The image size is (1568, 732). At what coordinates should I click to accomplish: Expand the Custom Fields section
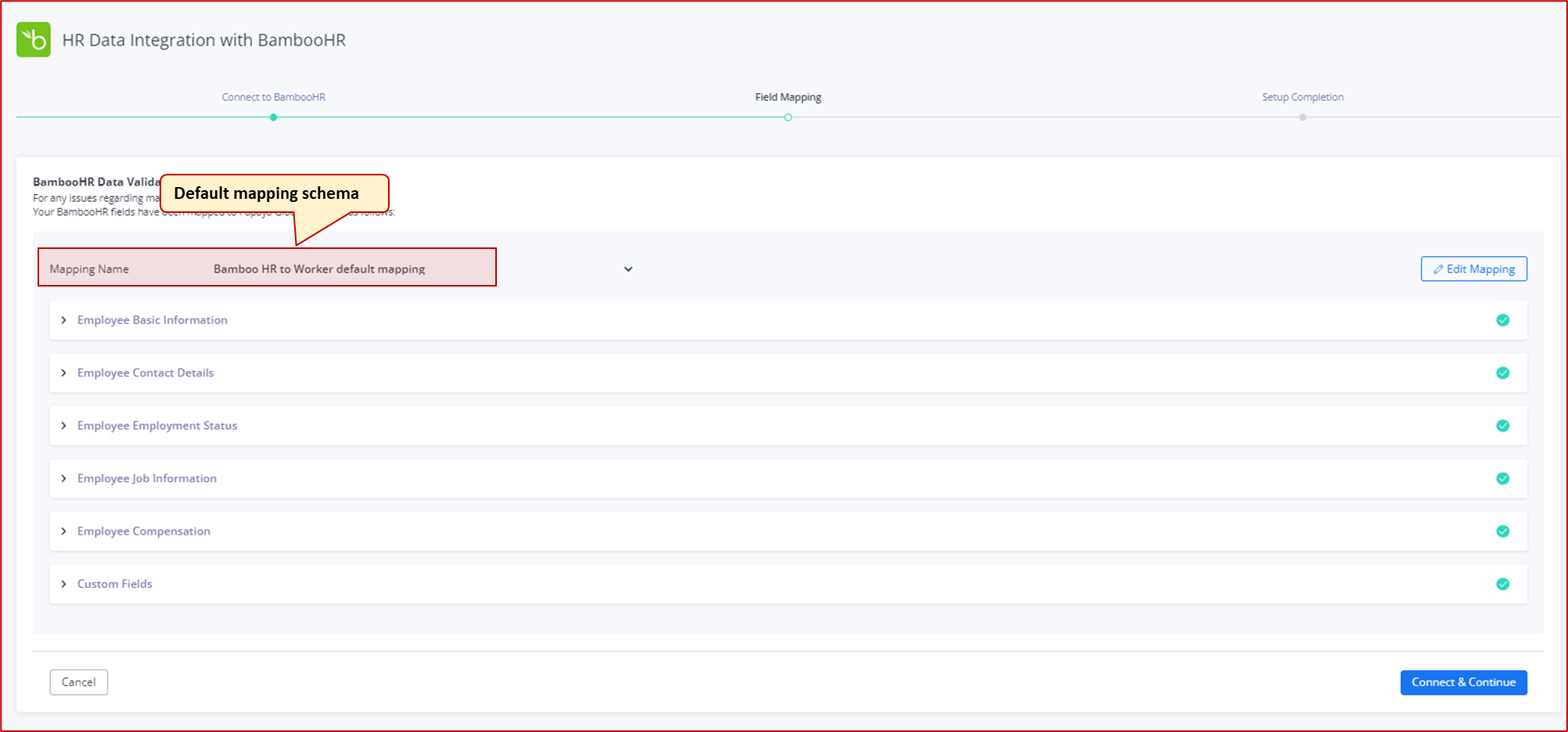point(64,584)
